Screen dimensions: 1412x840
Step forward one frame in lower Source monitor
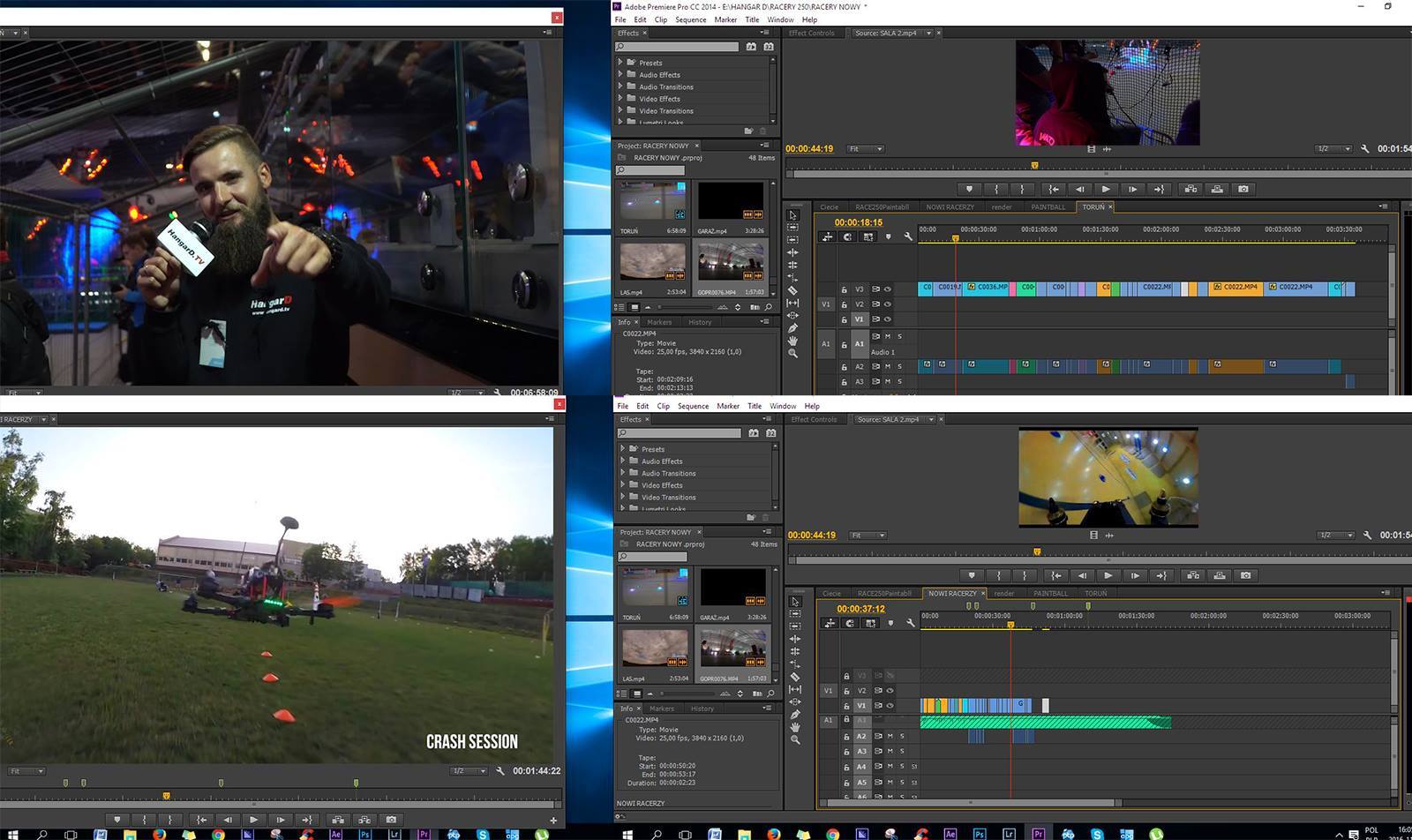[x=1136, y=575]
